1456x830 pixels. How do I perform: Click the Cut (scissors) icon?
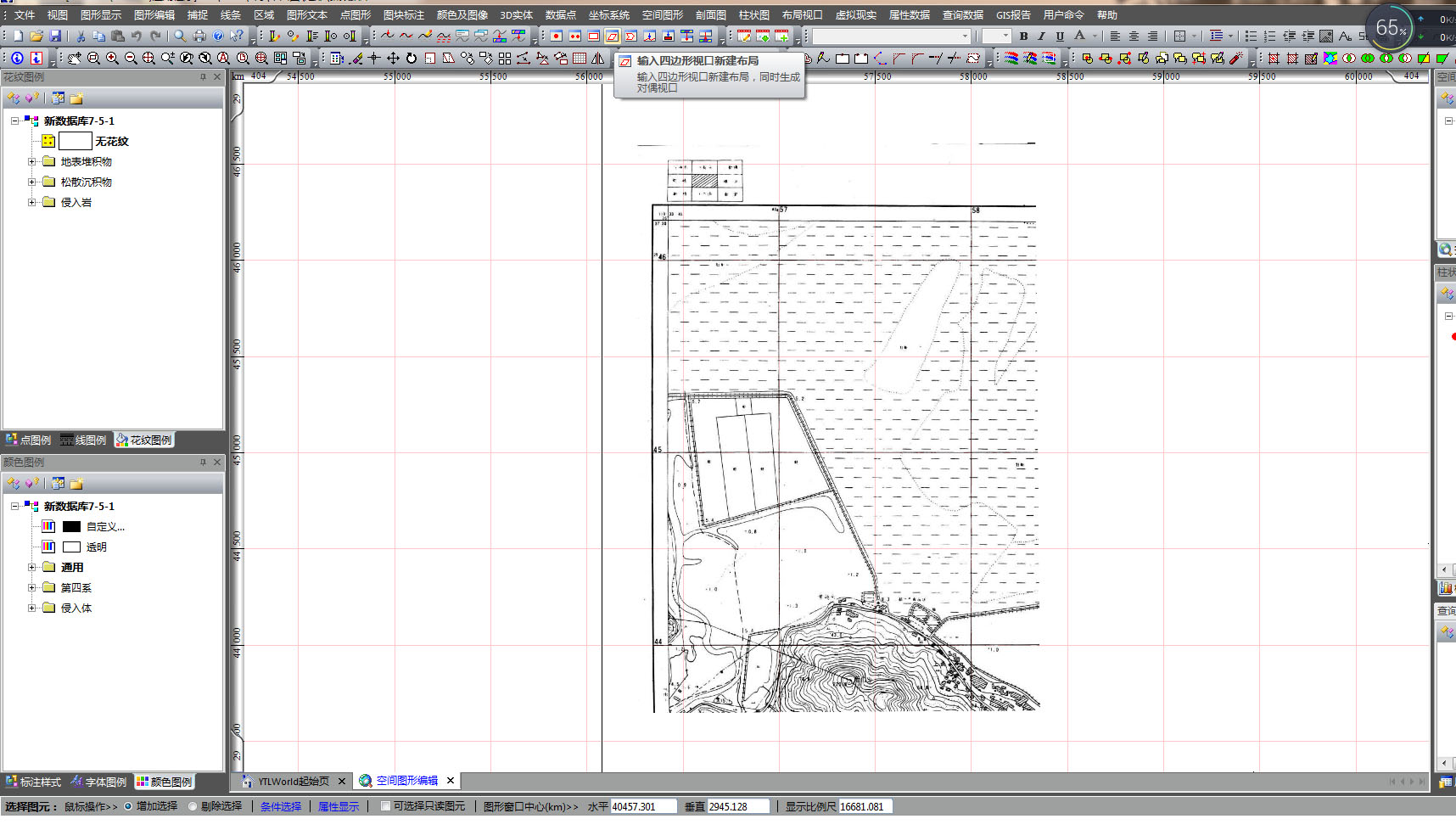pyautogui.click(x=81, y=36)
